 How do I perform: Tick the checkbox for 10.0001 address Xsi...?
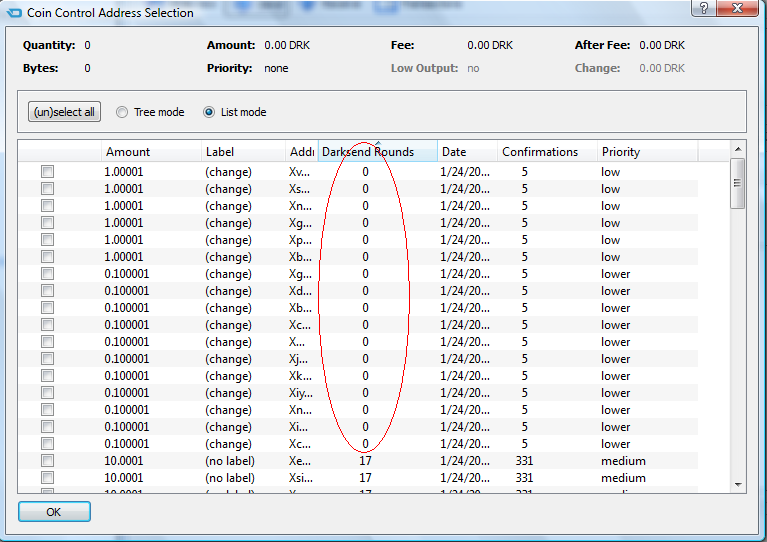click(x=47, y=477)
